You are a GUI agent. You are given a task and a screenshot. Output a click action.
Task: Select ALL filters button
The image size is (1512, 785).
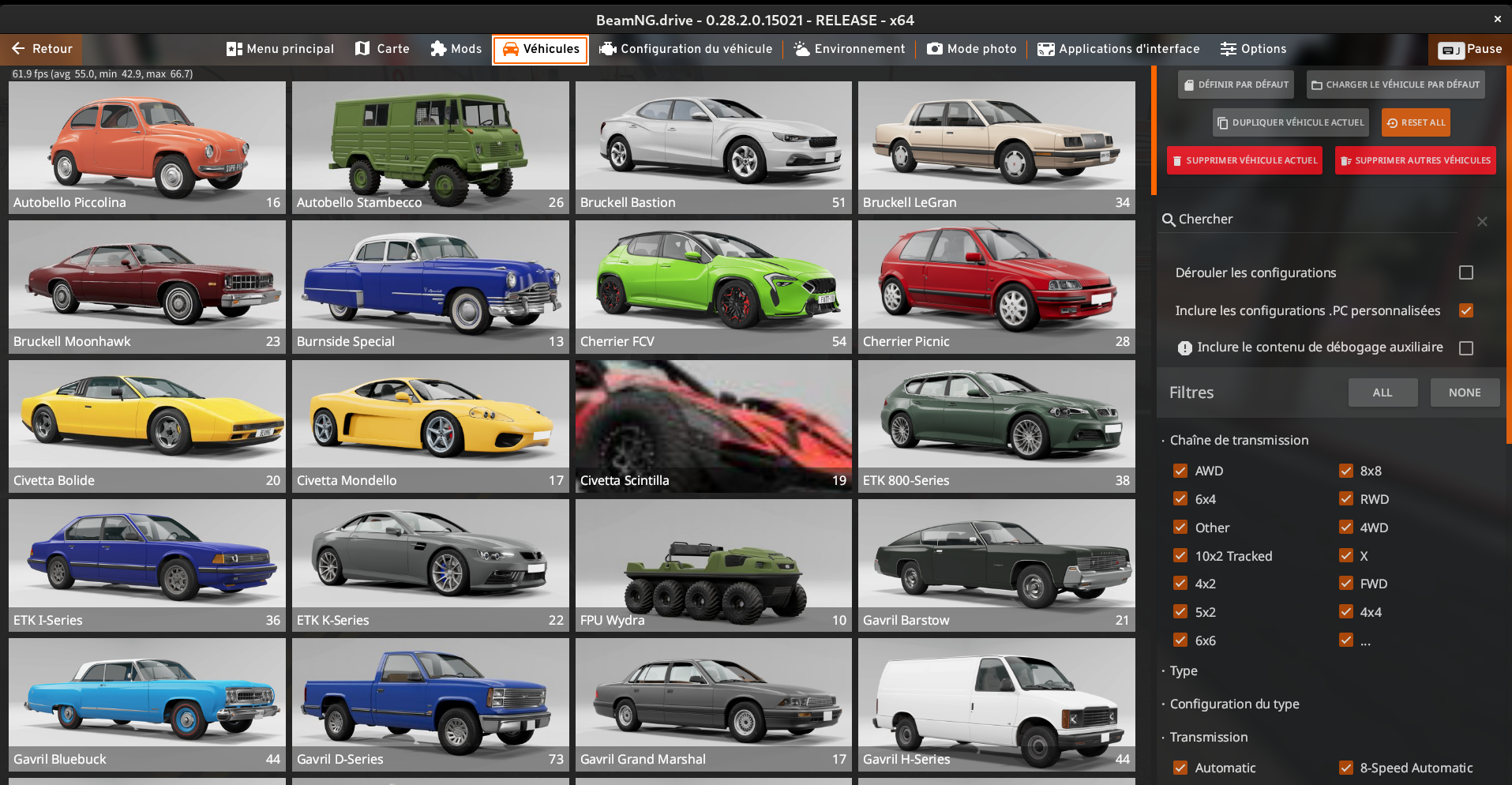[1383, 392]
